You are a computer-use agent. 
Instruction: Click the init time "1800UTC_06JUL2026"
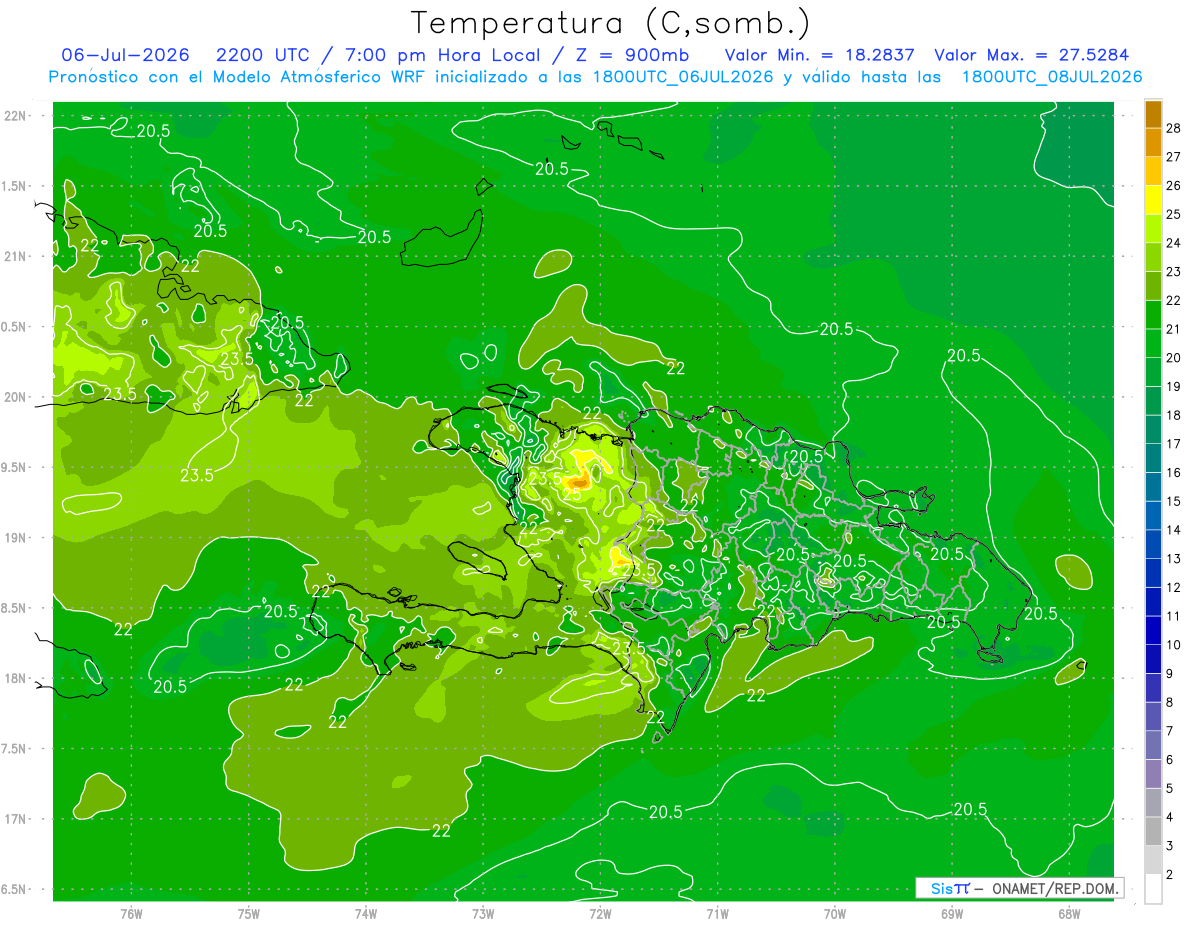(x=683, y=77)
